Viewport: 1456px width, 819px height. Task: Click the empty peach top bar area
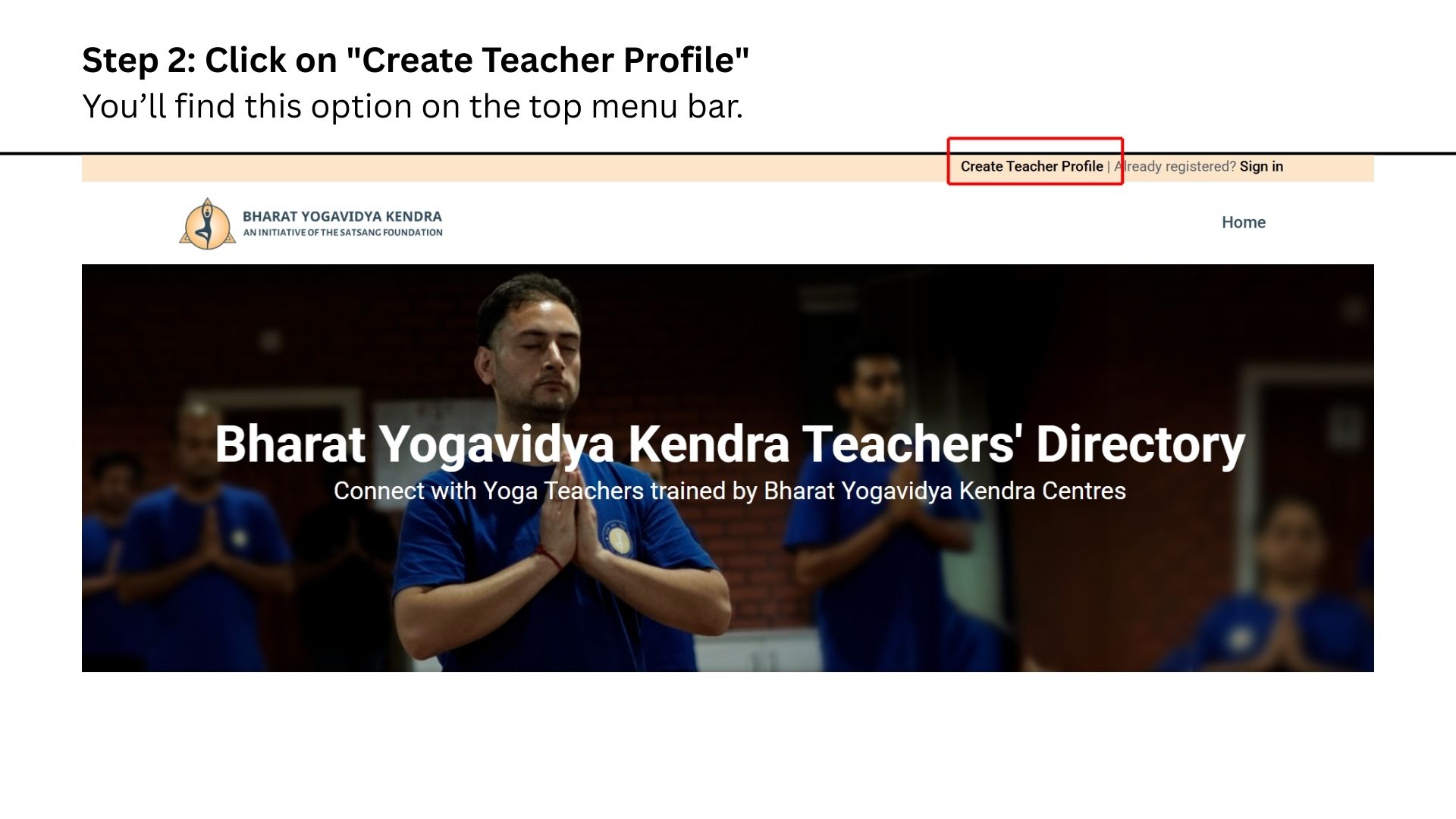pos(514,168)
